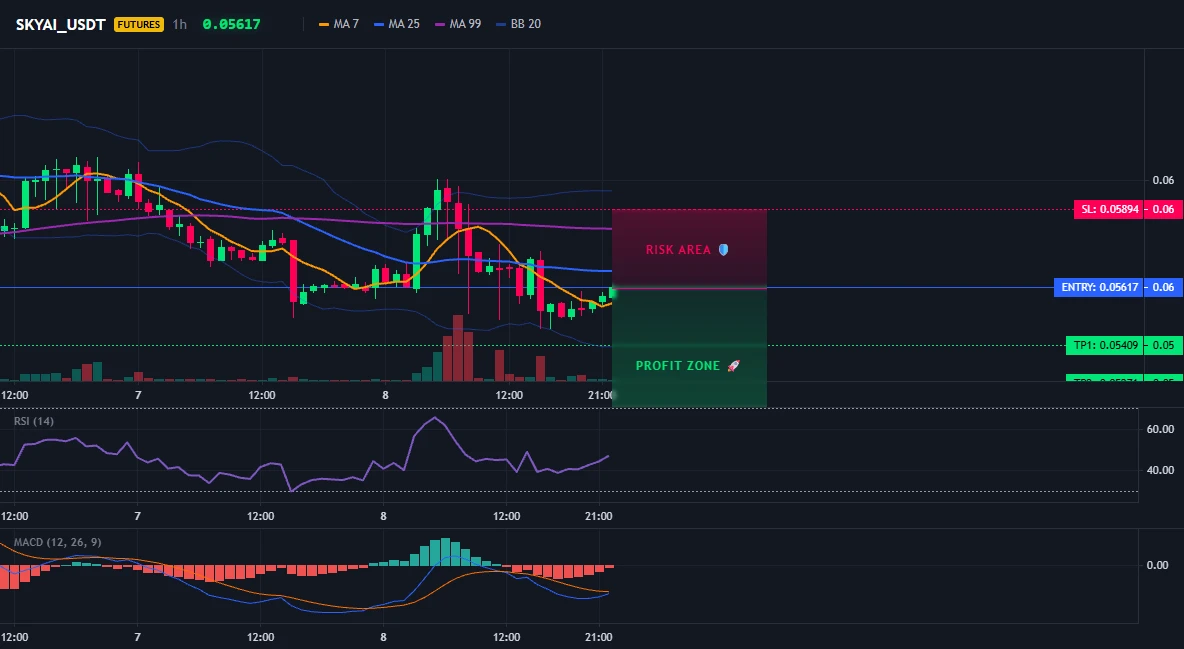1184x649 pixels.
Task: Click date 8 on the price chart time axis
Action: pos(385,395)
